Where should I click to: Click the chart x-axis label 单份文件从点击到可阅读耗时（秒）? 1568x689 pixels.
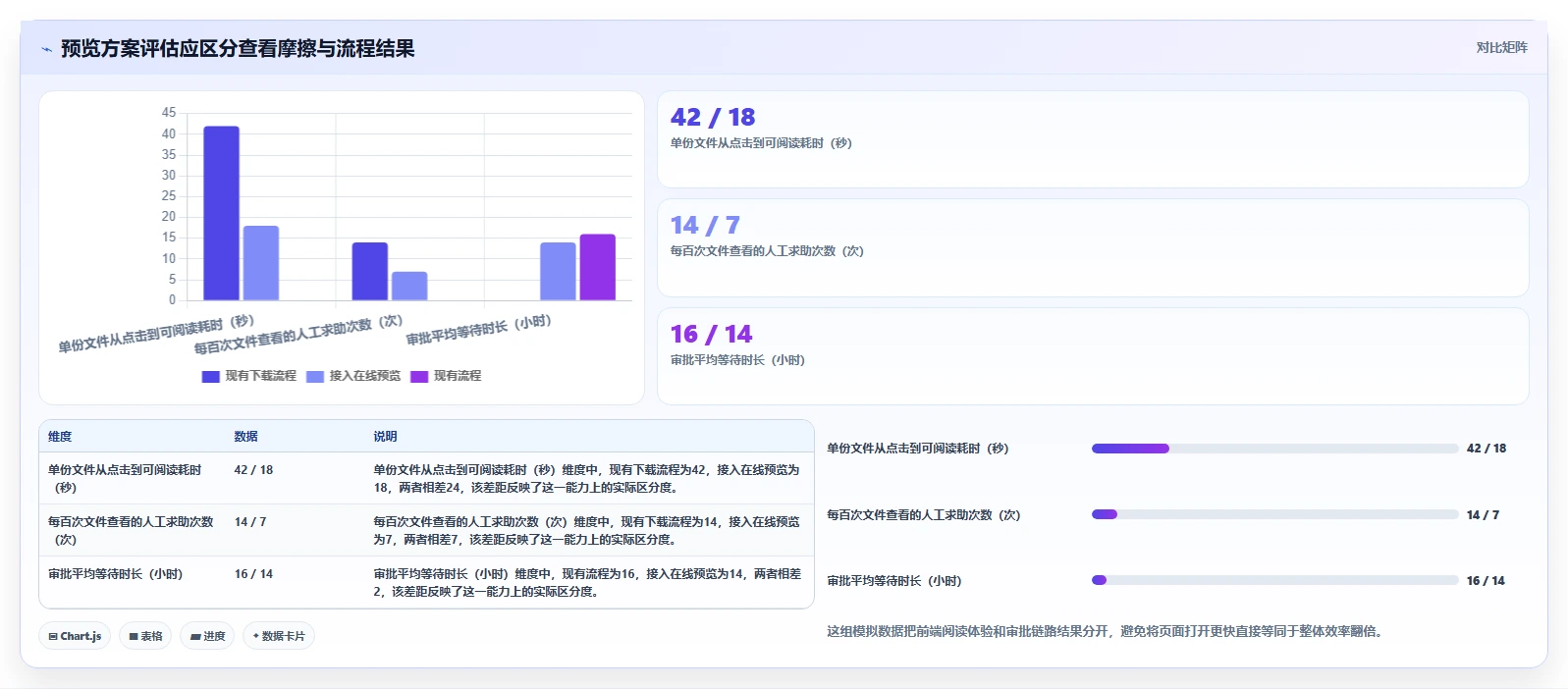tap(156, 334)
